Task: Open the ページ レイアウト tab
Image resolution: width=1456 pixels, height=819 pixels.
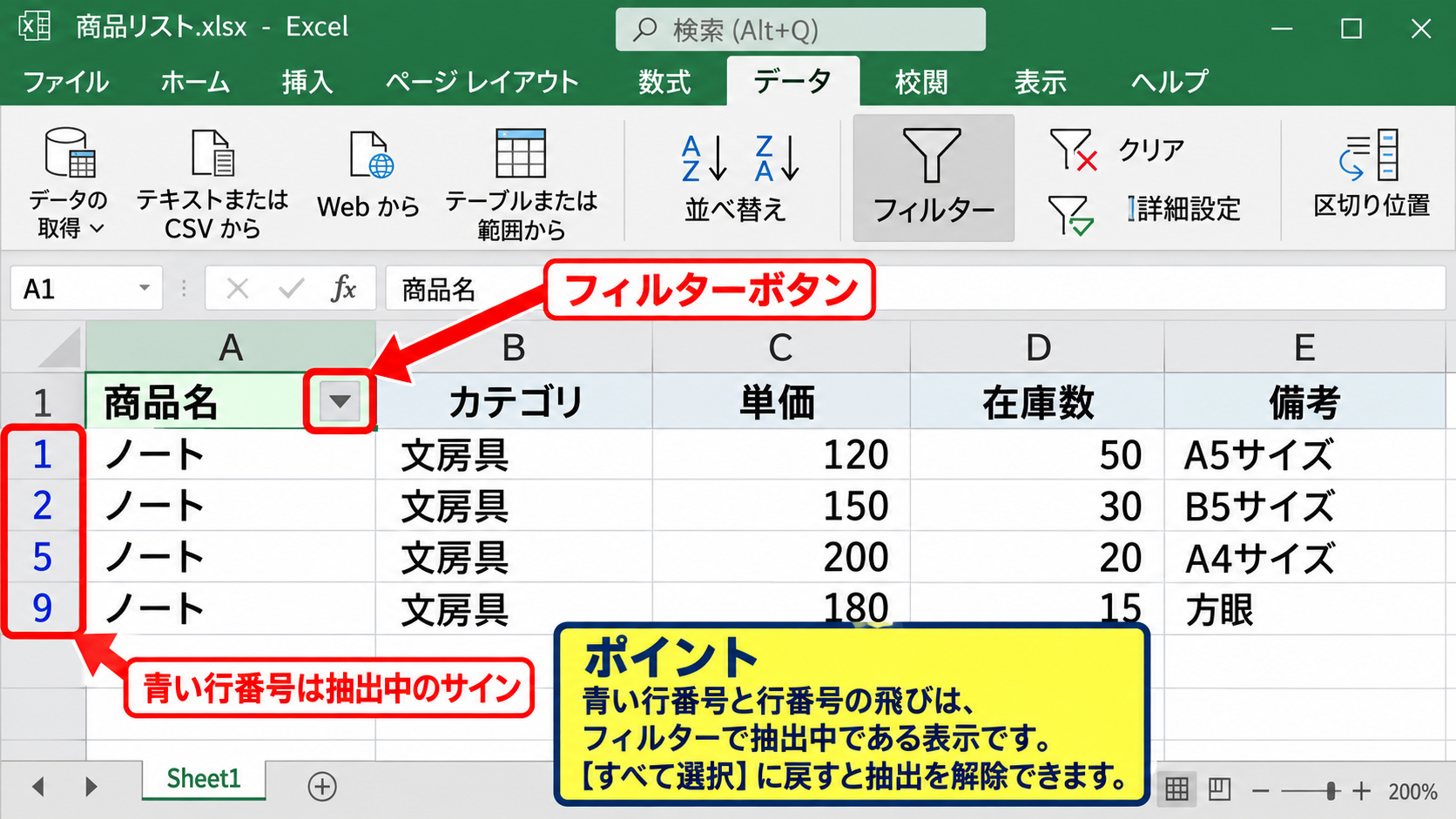Action: click(482, 82)
